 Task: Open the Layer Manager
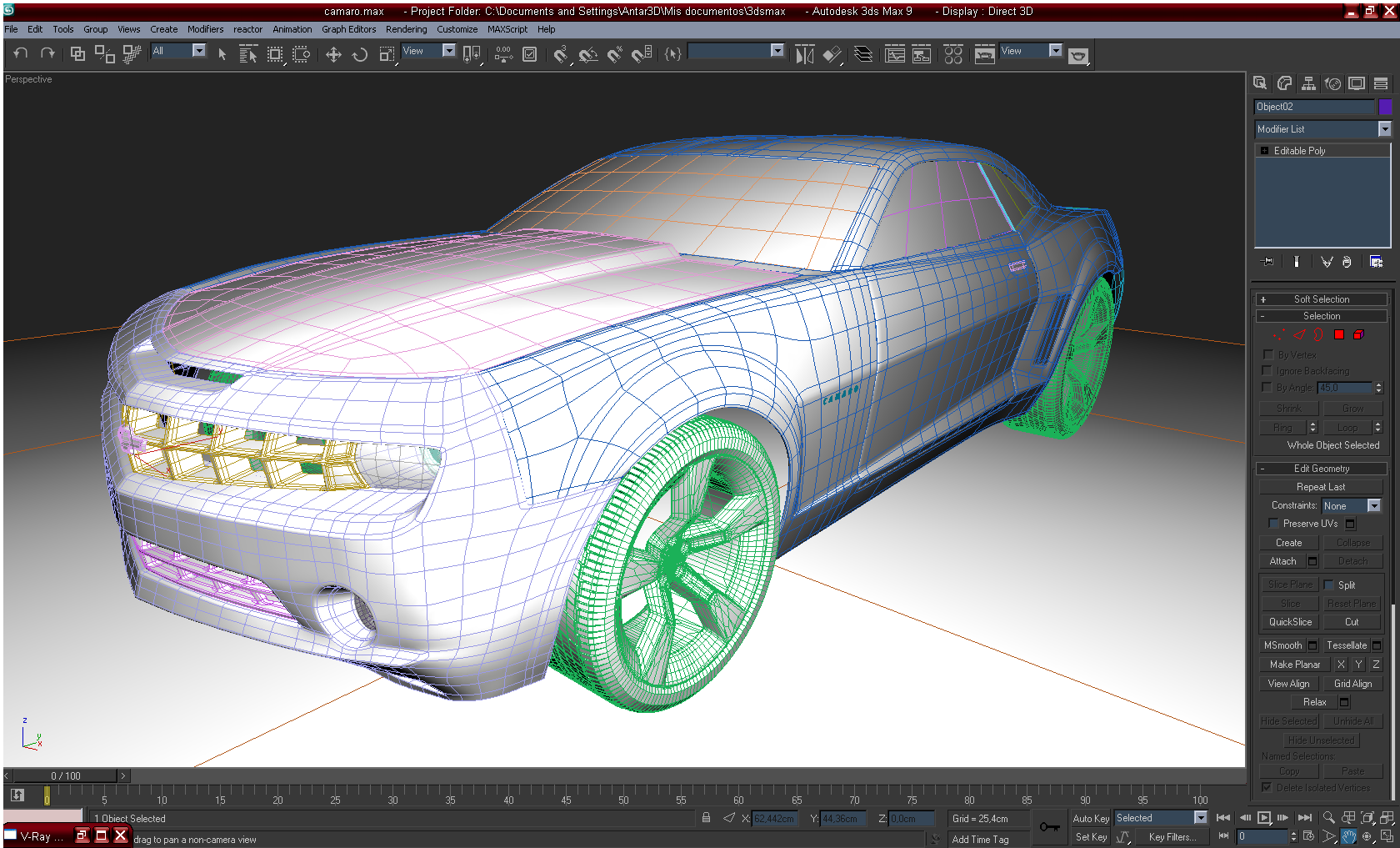click(863, 54)
